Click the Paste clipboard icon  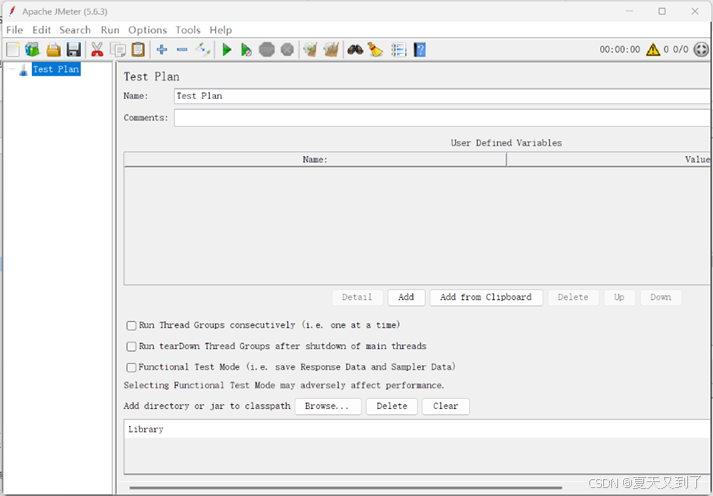138,50
